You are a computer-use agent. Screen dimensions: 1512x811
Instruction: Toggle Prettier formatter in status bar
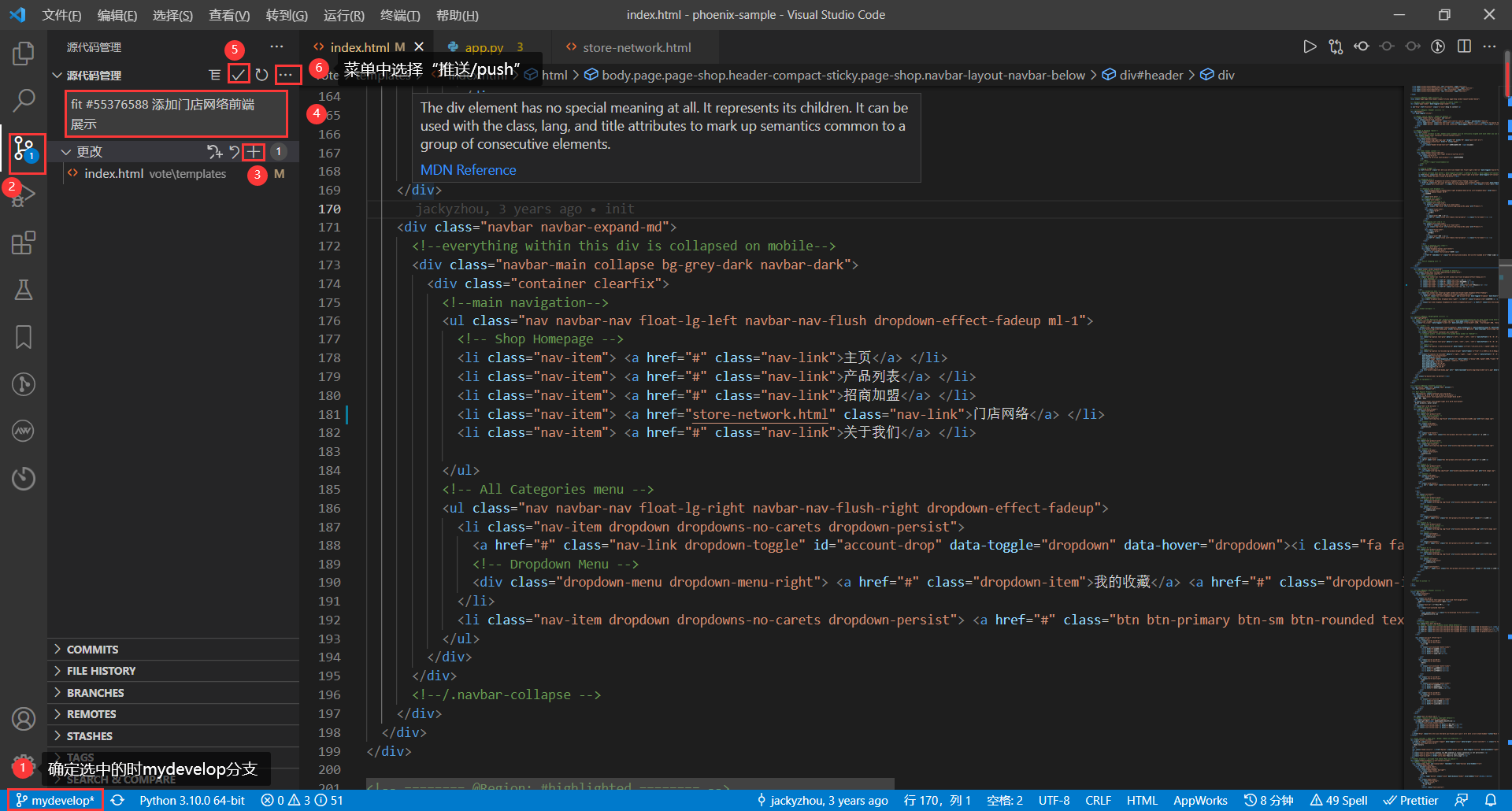[x=1410, y=800]
